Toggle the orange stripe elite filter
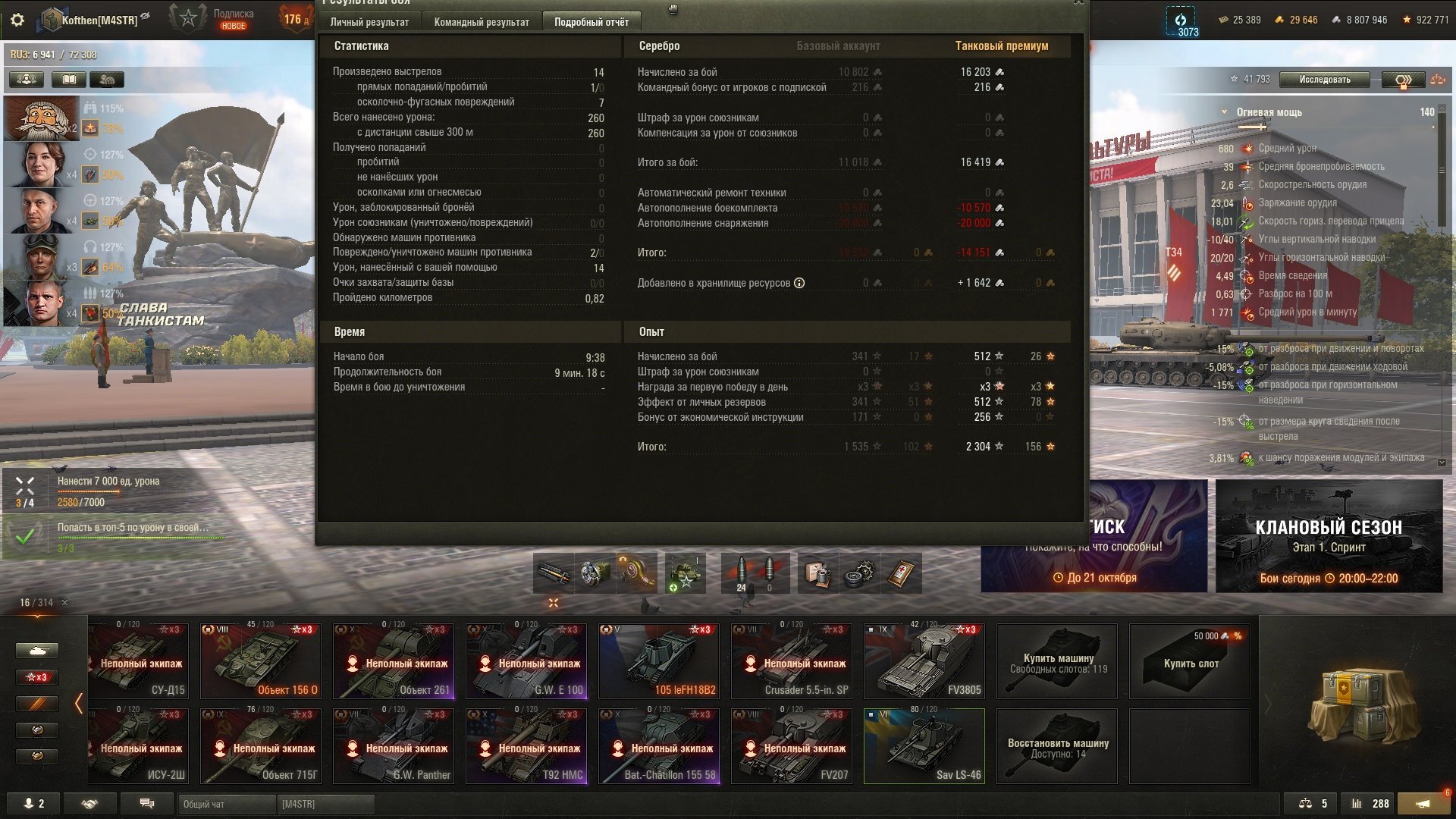Screen dimensions: 1456x819 (37, 704)
